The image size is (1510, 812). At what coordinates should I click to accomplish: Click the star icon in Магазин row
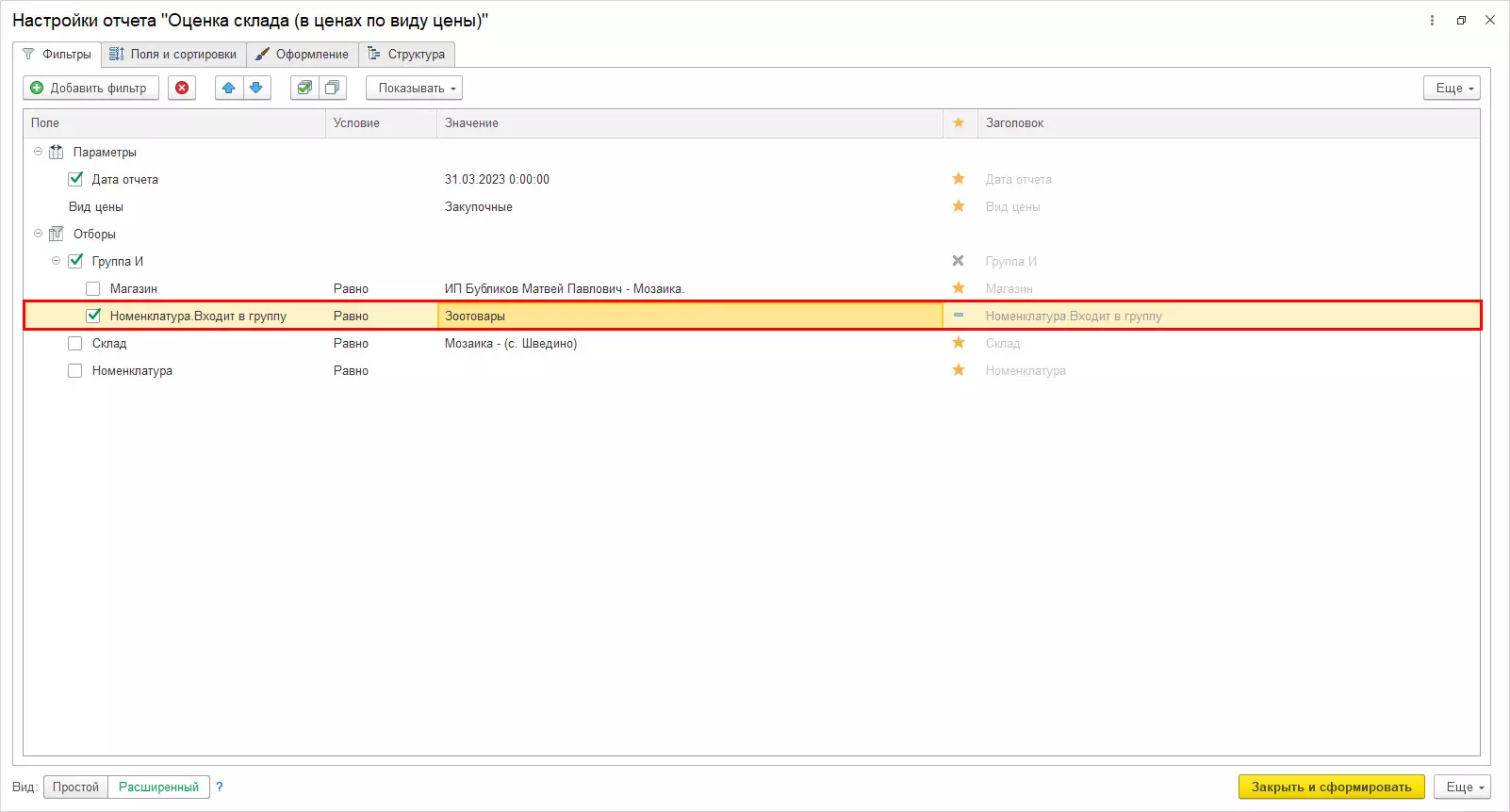(959, 288)
